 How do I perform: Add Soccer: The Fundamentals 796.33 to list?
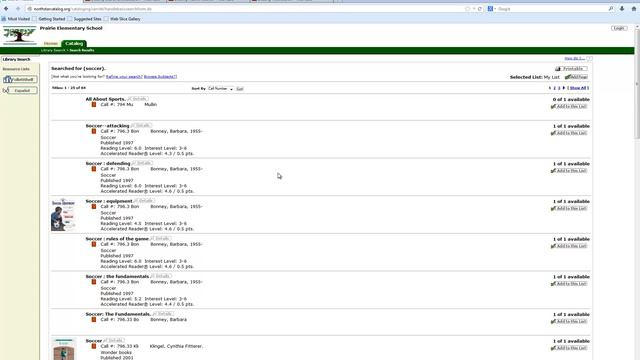tap(569, 322)
